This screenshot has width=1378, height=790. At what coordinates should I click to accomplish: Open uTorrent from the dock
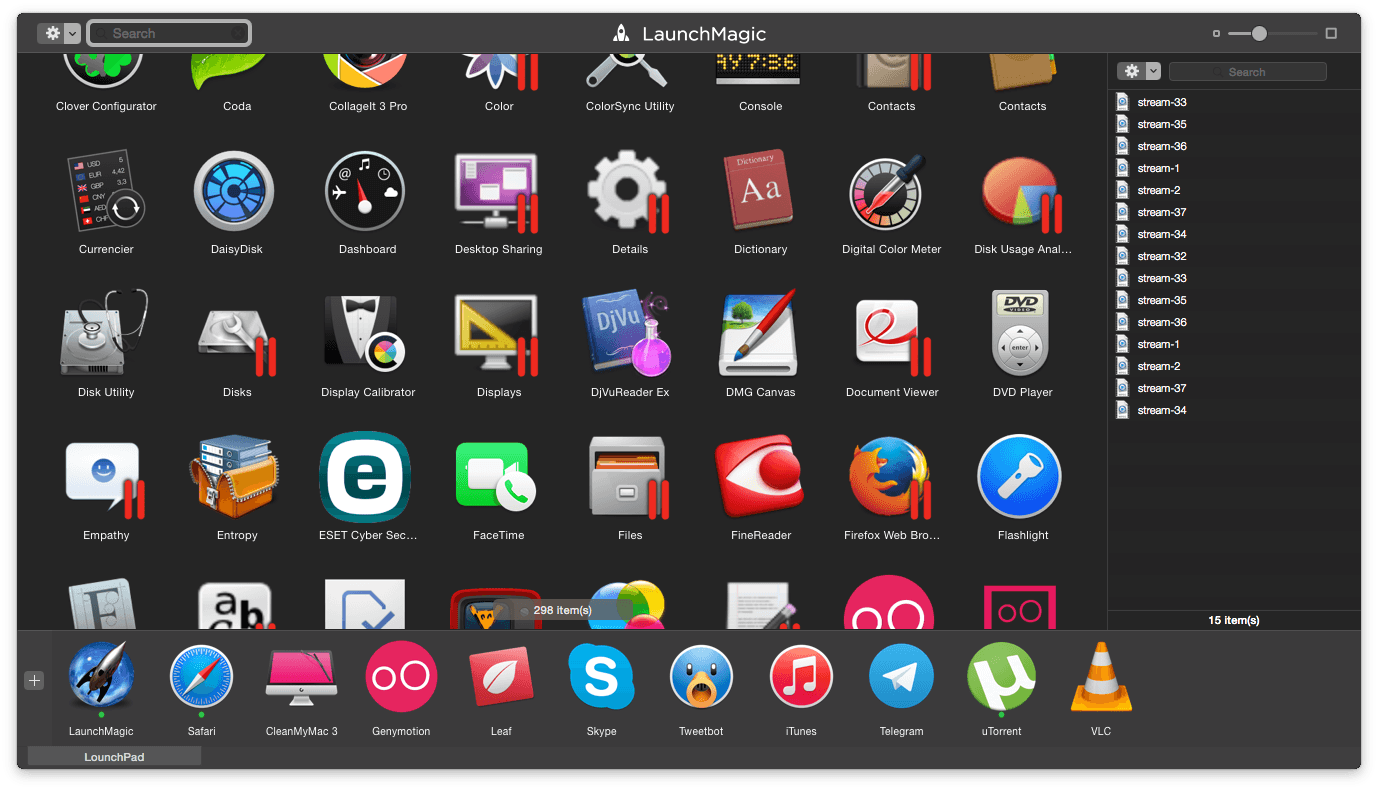tap(1001, 676)
